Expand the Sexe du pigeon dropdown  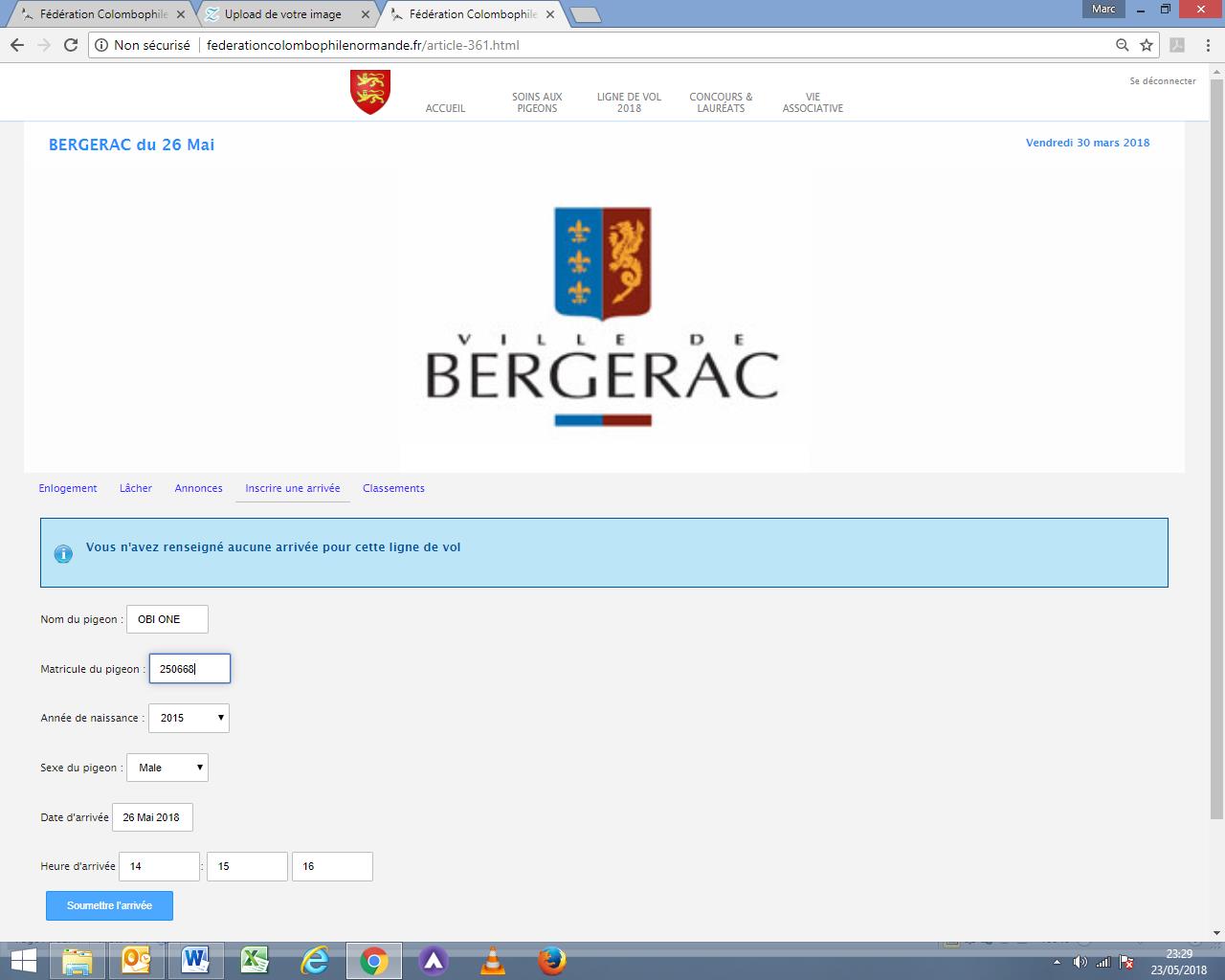167,768
